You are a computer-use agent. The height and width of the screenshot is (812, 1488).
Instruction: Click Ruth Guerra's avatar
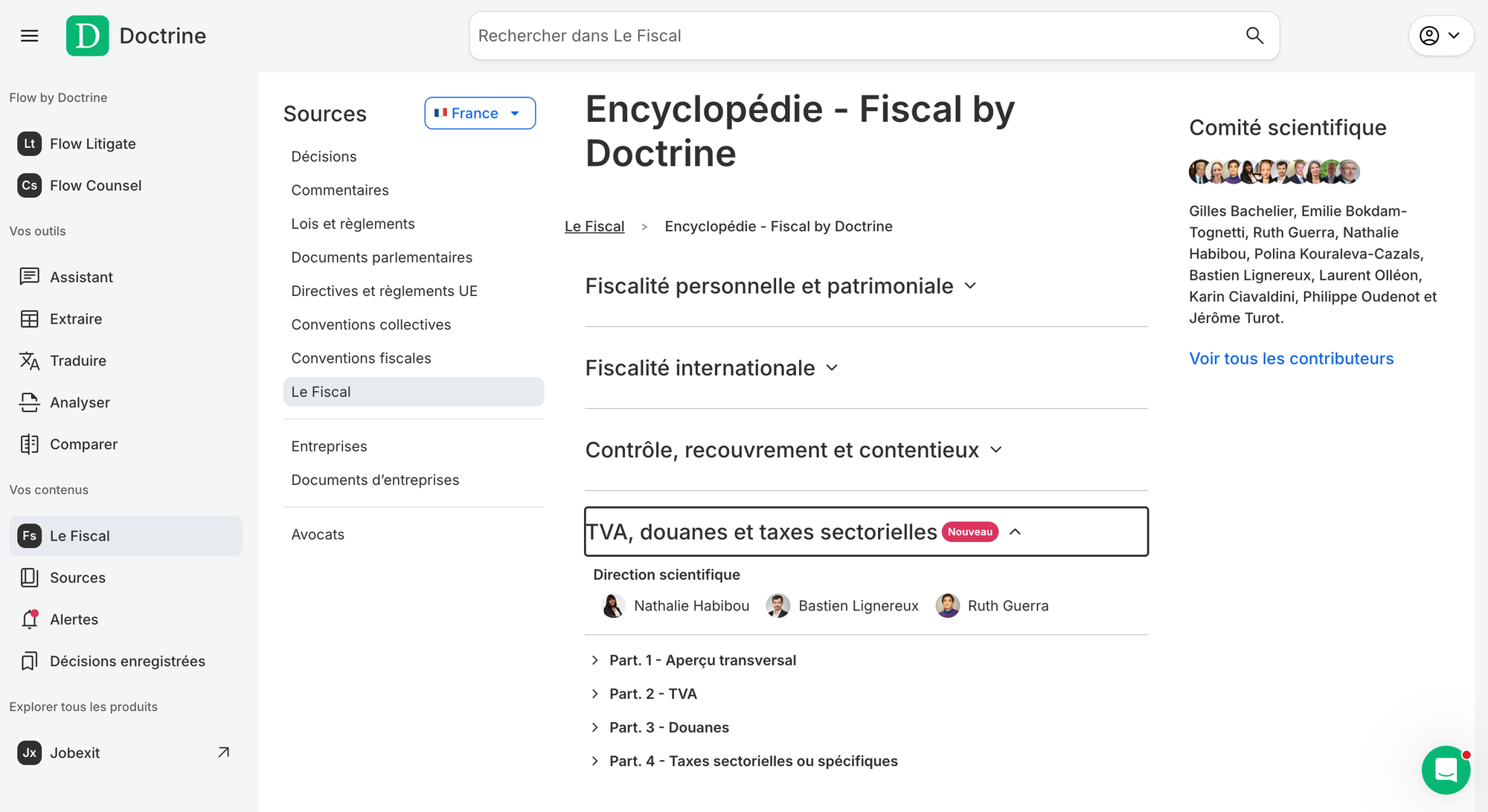[947, 606]
